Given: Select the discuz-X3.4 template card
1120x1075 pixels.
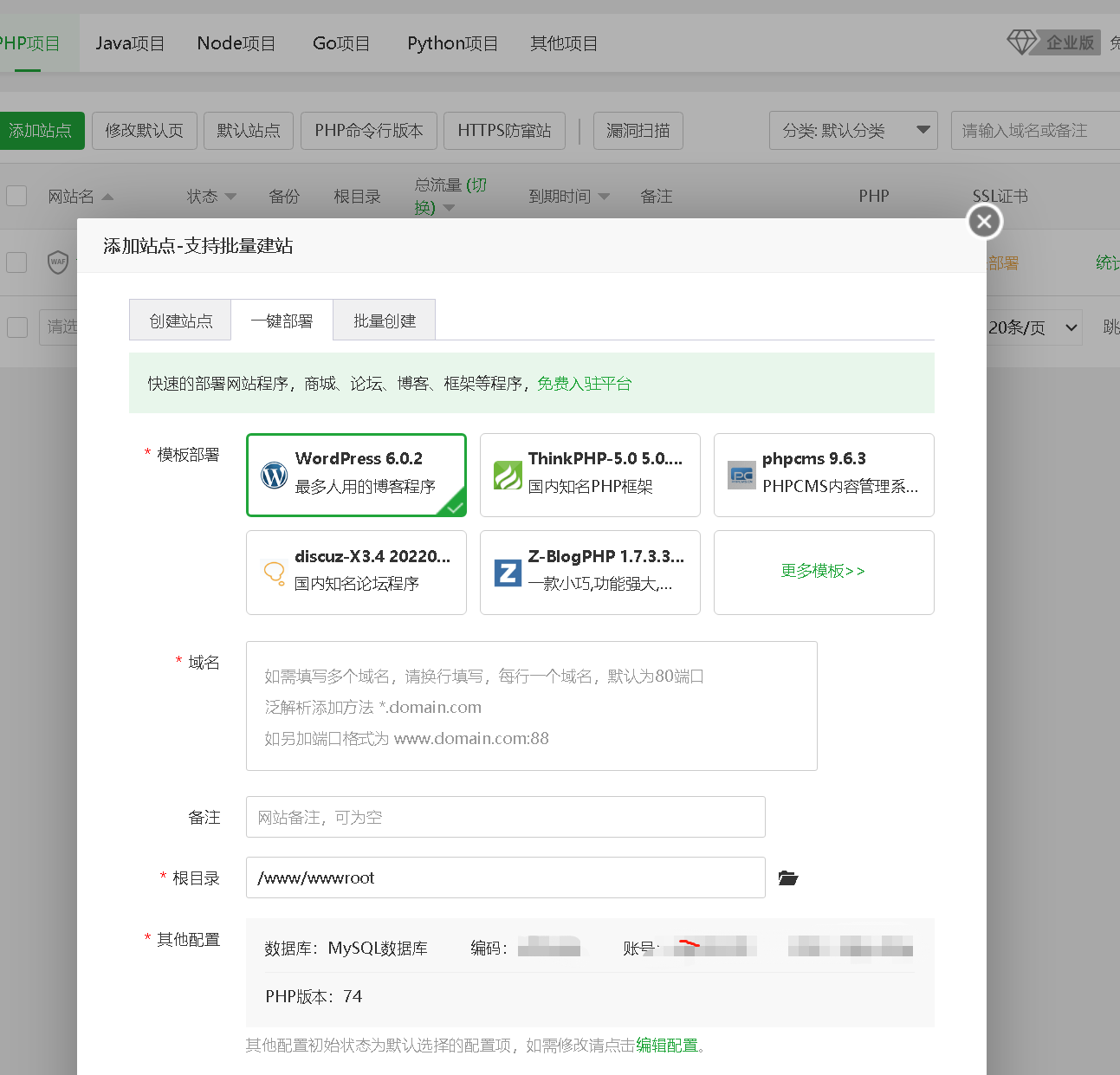Looking at the screenshot, I should click(356, 573).
